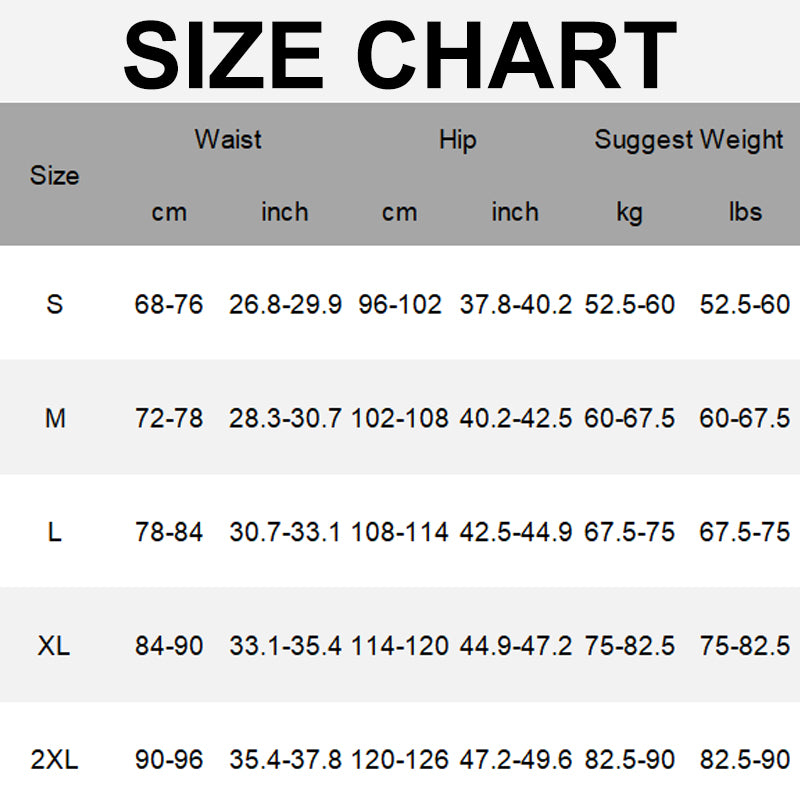Image resolution: width=800 pixels, height=800 pixels.
Task: Click the 28.3-30.7 waist inch value
Action: coord(285,418)
